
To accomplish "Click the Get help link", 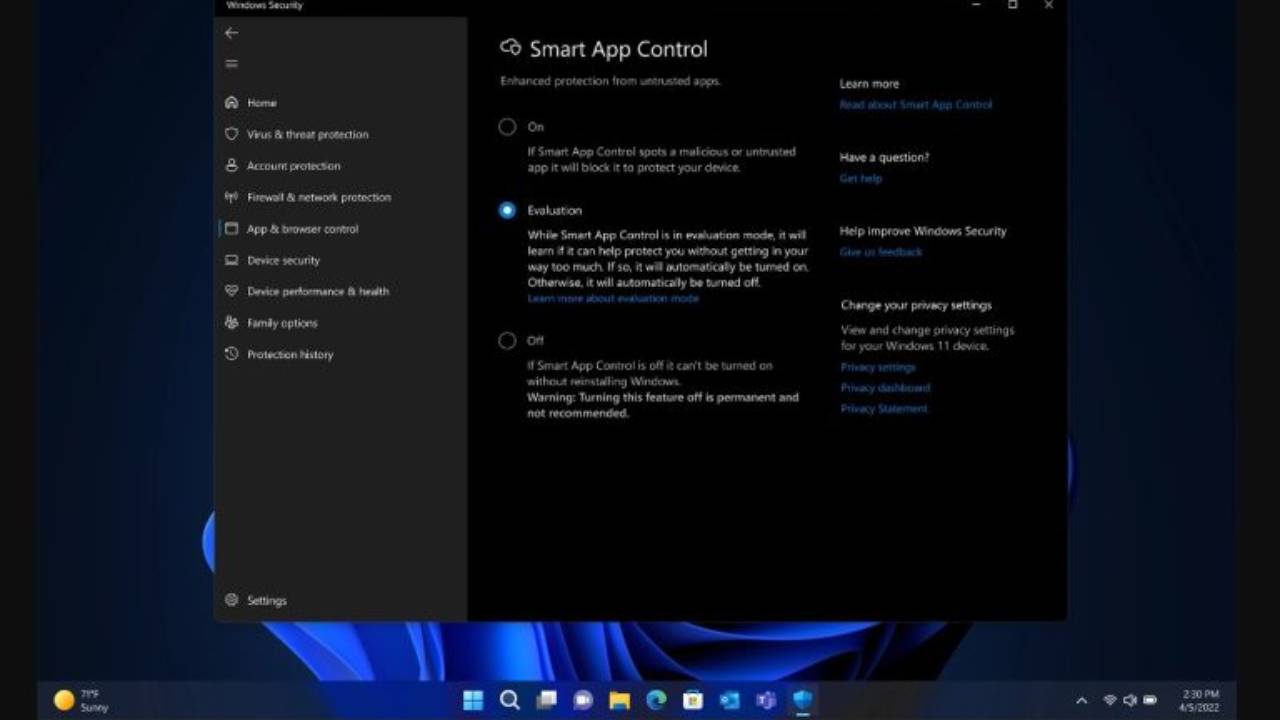I will (861, 179).
